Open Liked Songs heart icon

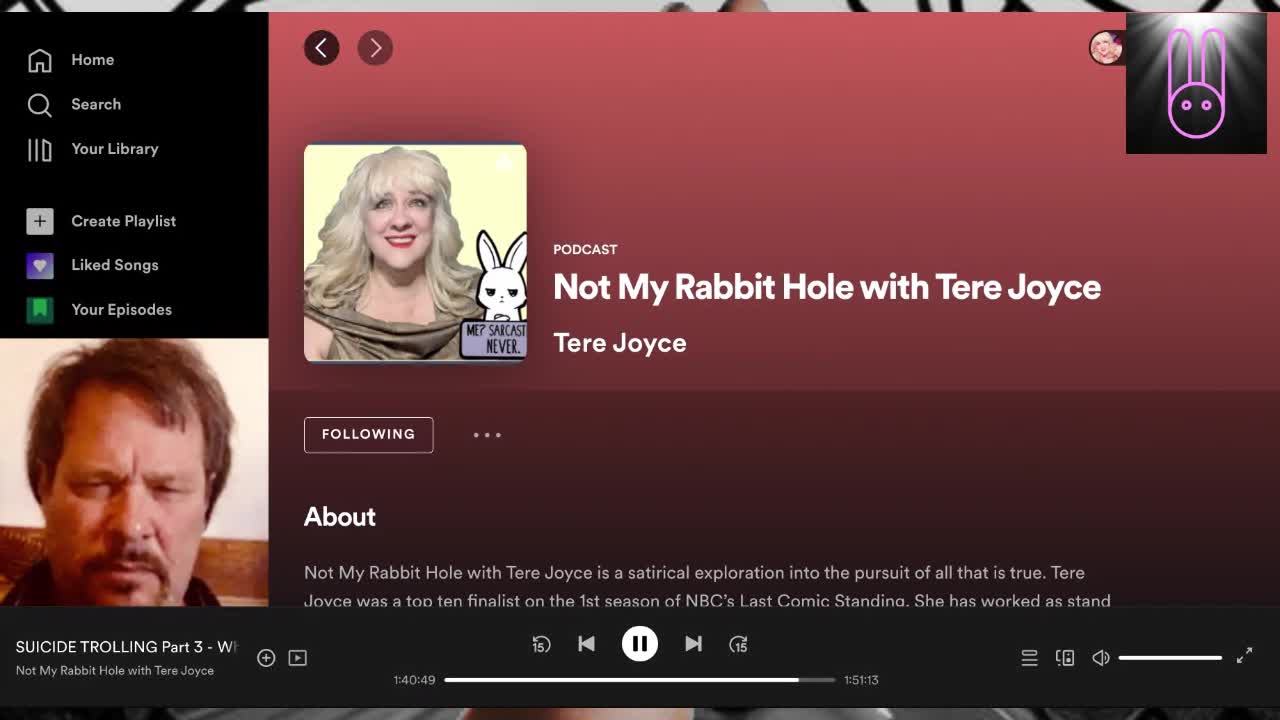point(39,265)
